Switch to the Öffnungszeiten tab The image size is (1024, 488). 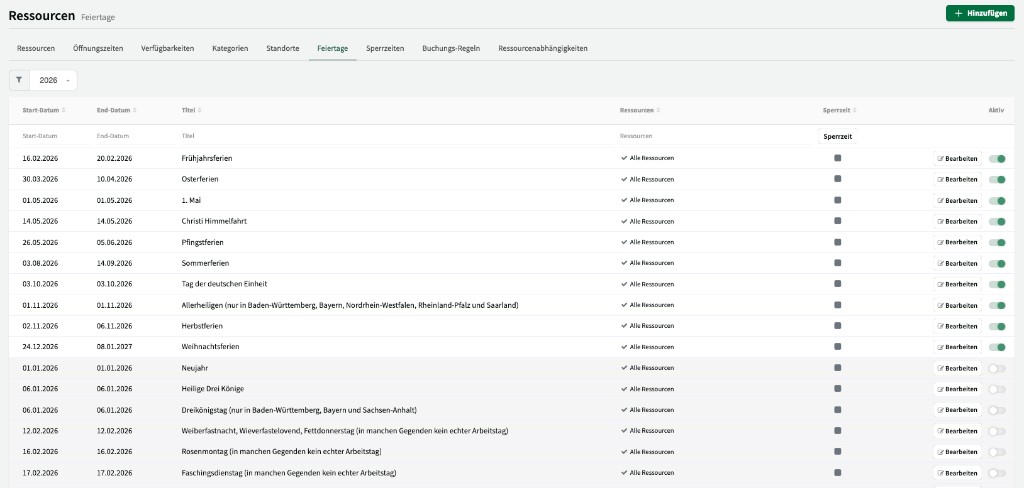[x=98, y=48]
